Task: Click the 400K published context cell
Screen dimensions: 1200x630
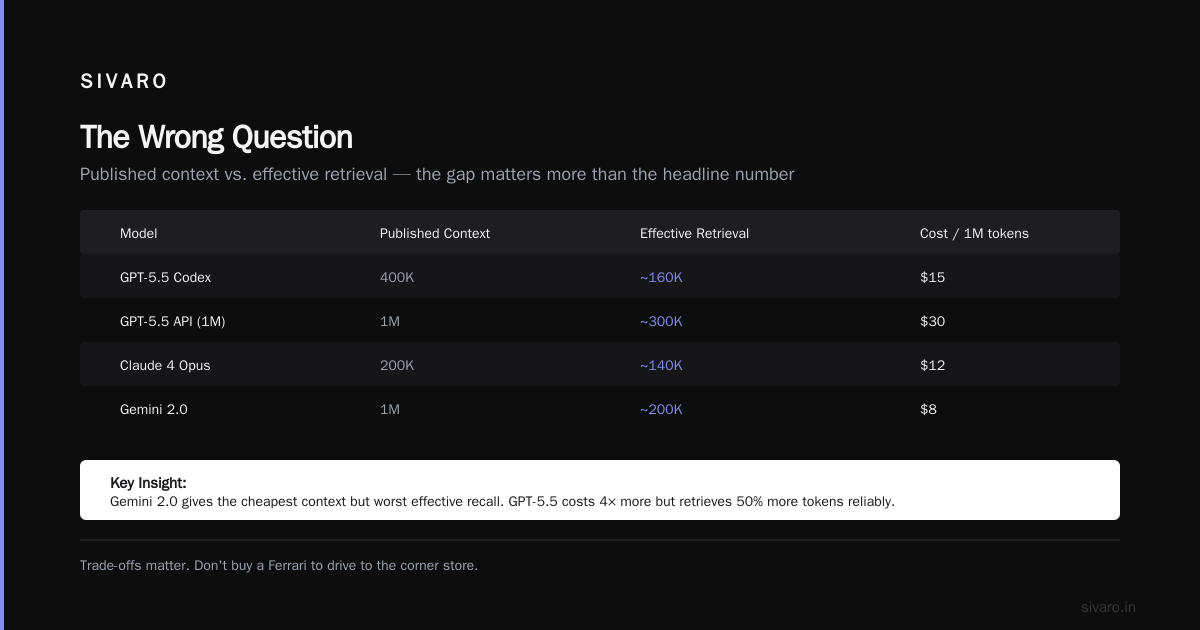Action: pos(397,277)
